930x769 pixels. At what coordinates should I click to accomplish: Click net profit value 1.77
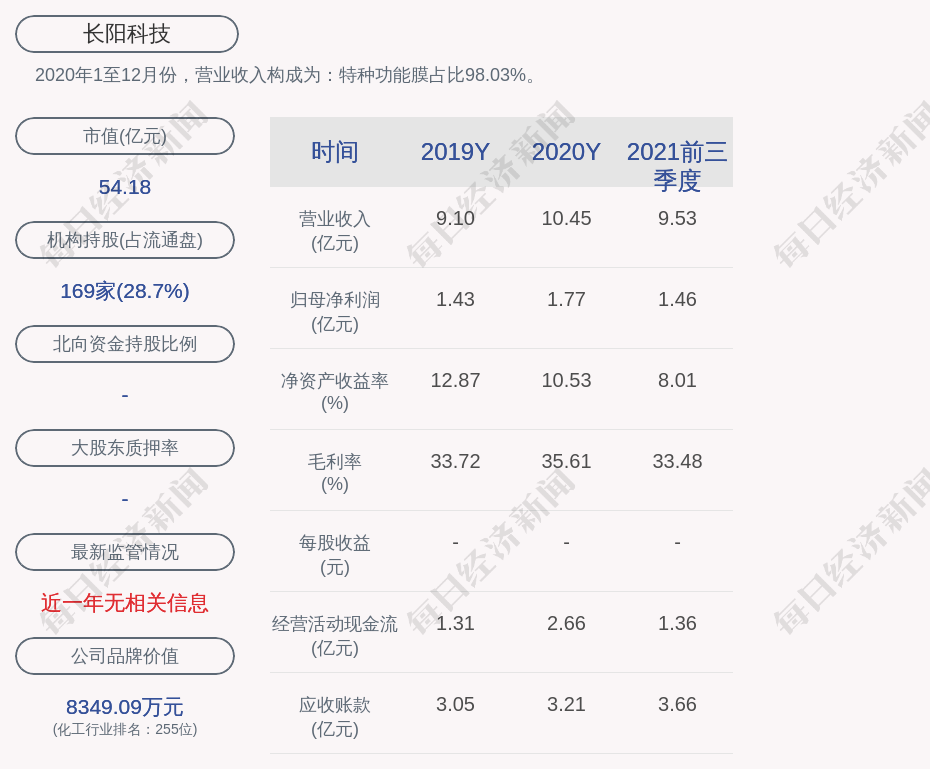566,299
